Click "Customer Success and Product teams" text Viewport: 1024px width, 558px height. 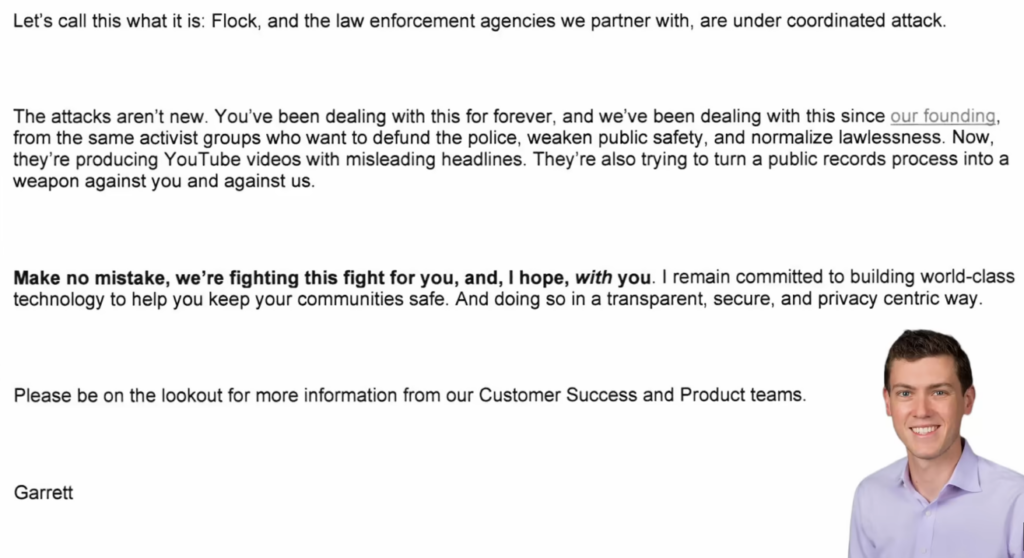[x=641, y=395]
